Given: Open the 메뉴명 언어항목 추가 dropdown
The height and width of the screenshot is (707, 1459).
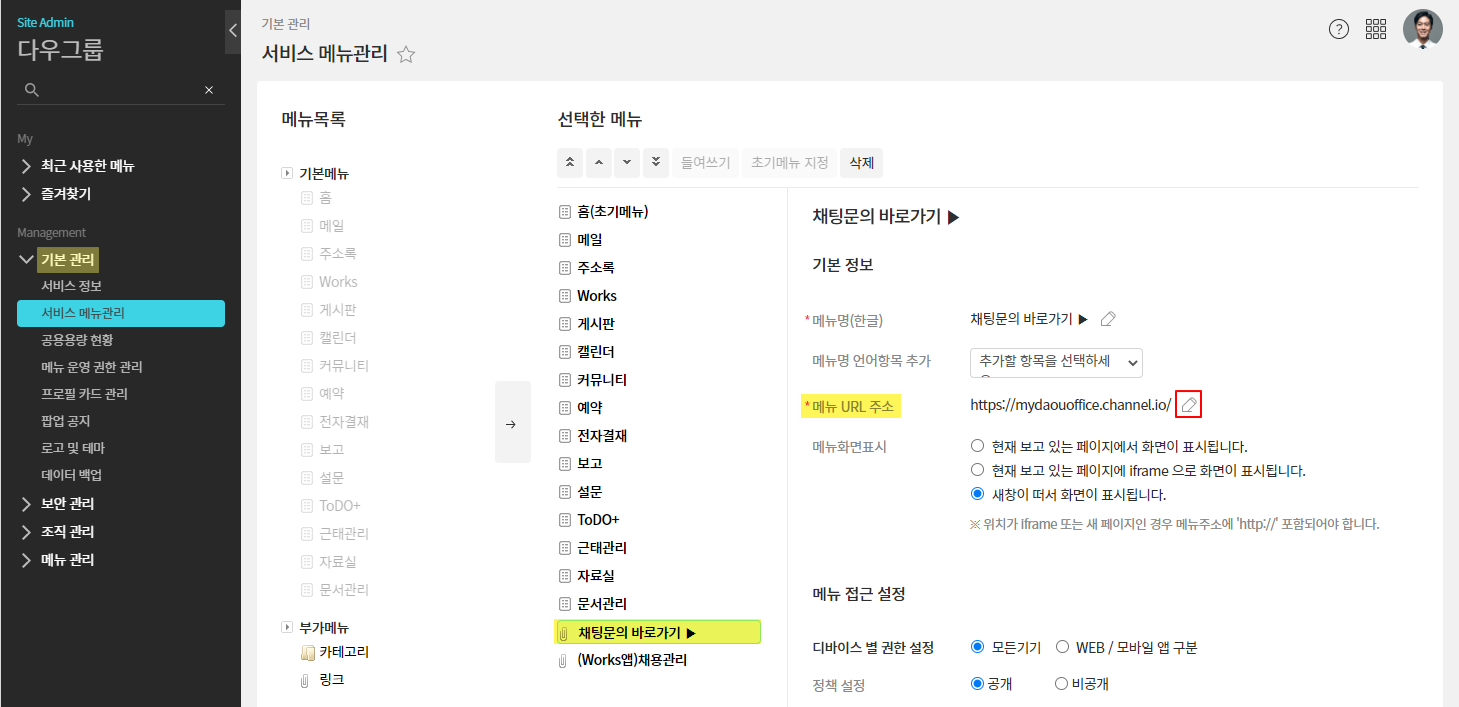Looking at the screenshot, I should (1056, 362).
